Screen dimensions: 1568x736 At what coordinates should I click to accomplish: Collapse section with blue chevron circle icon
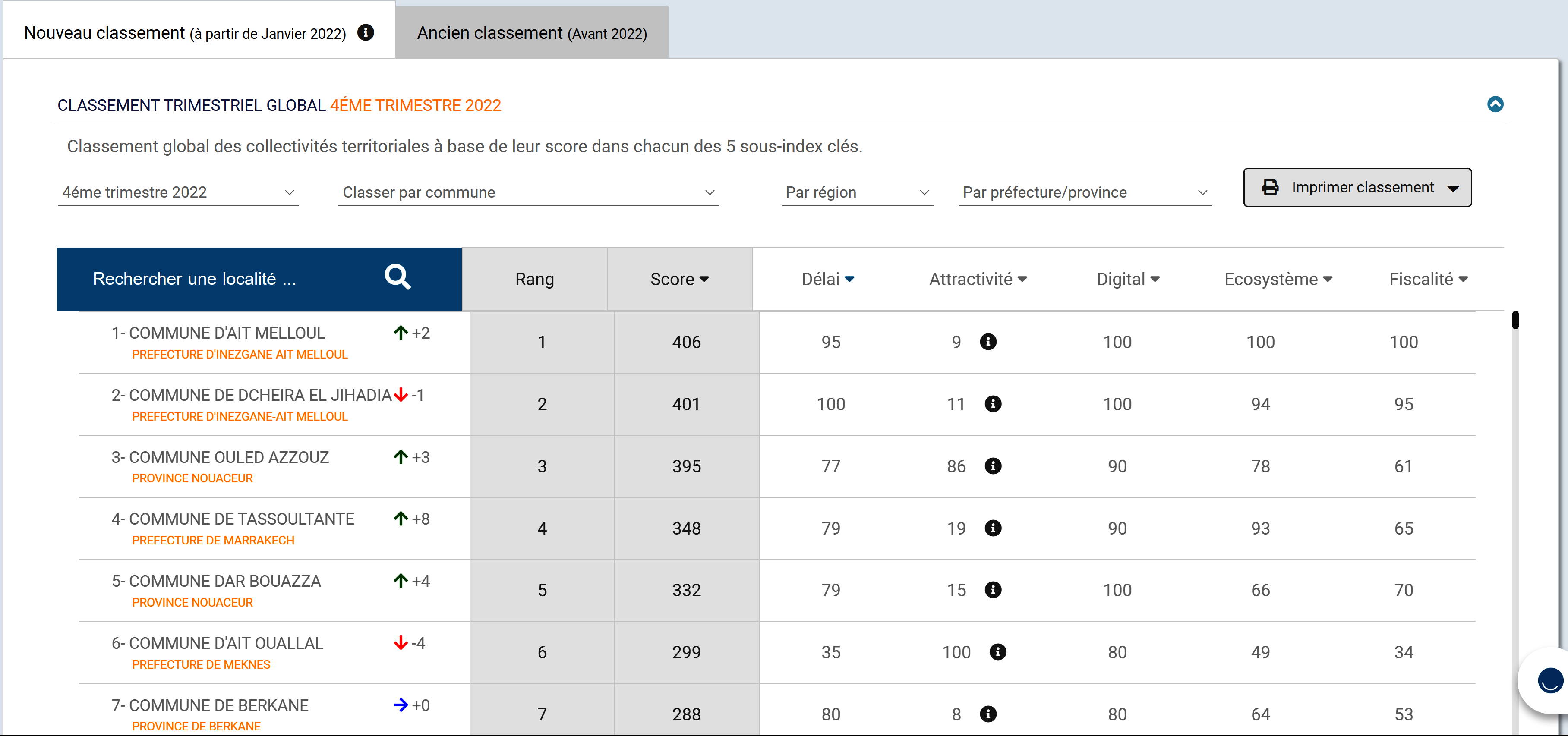tap(1495, 104)
